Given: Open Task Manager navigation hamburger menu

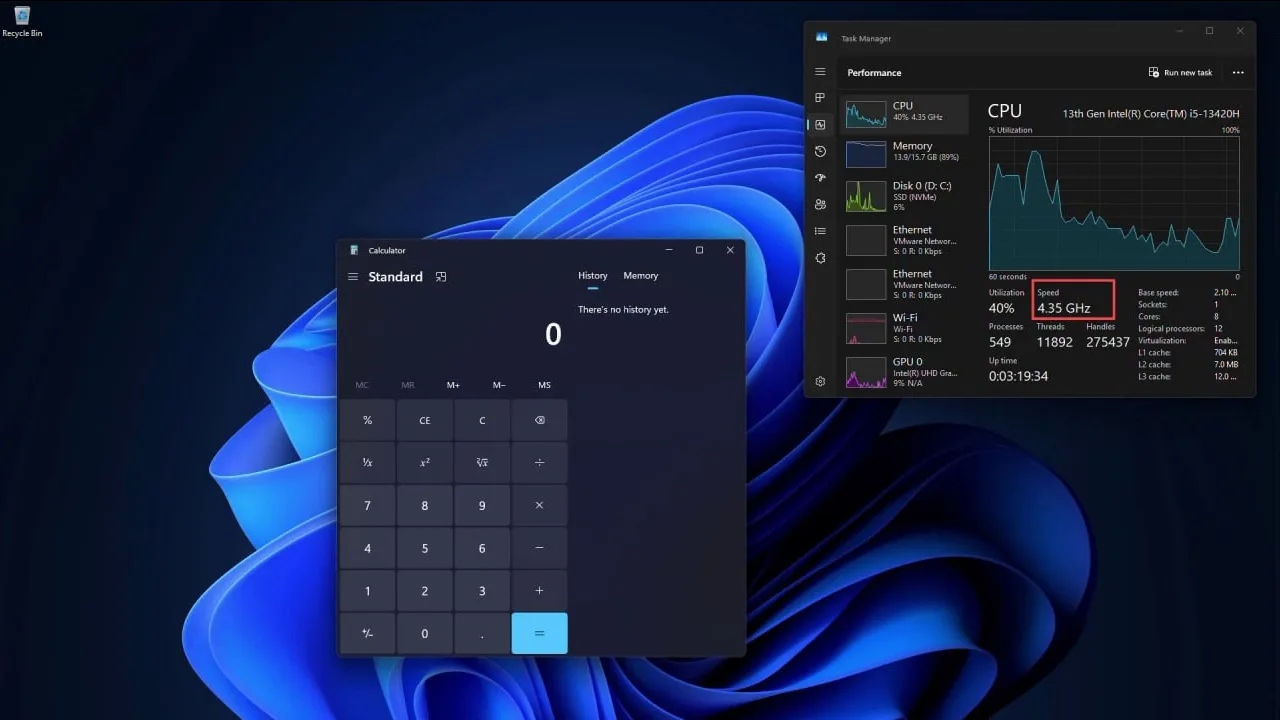Looking at the screenshot, I should pyautogui.click(x=820, y=72).
